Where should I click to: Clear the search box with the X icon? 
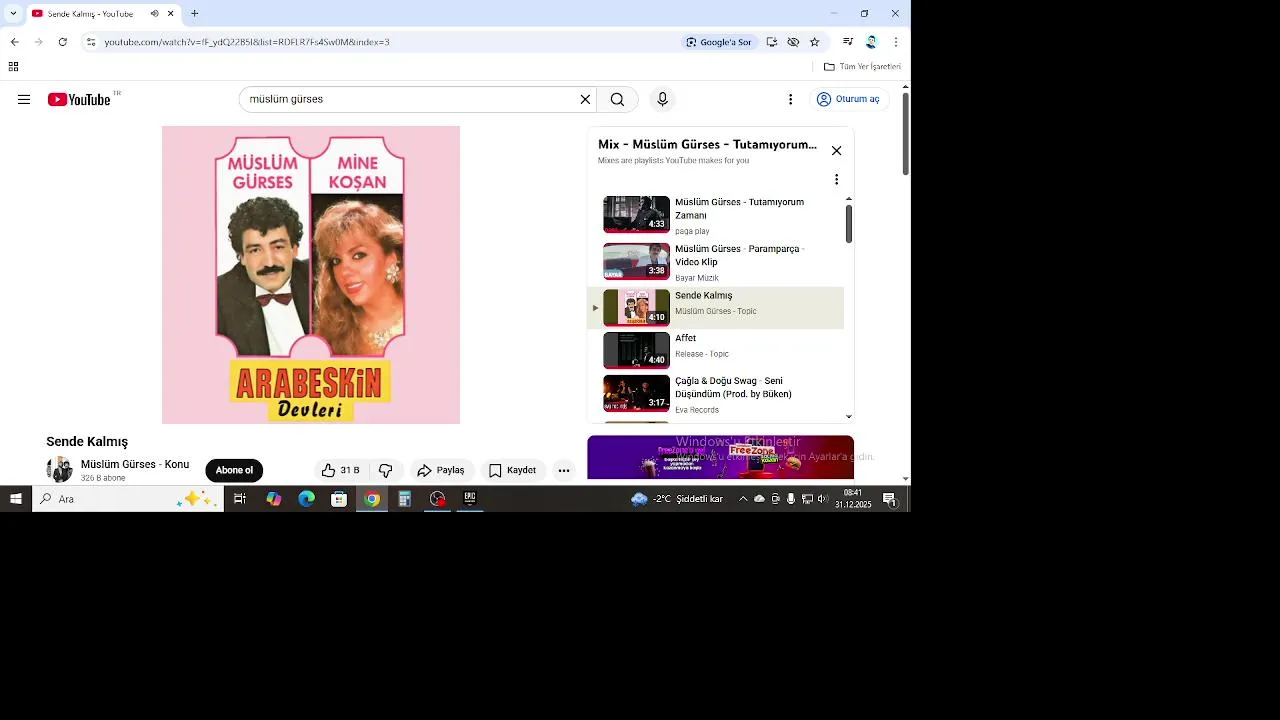click(585, 99)
